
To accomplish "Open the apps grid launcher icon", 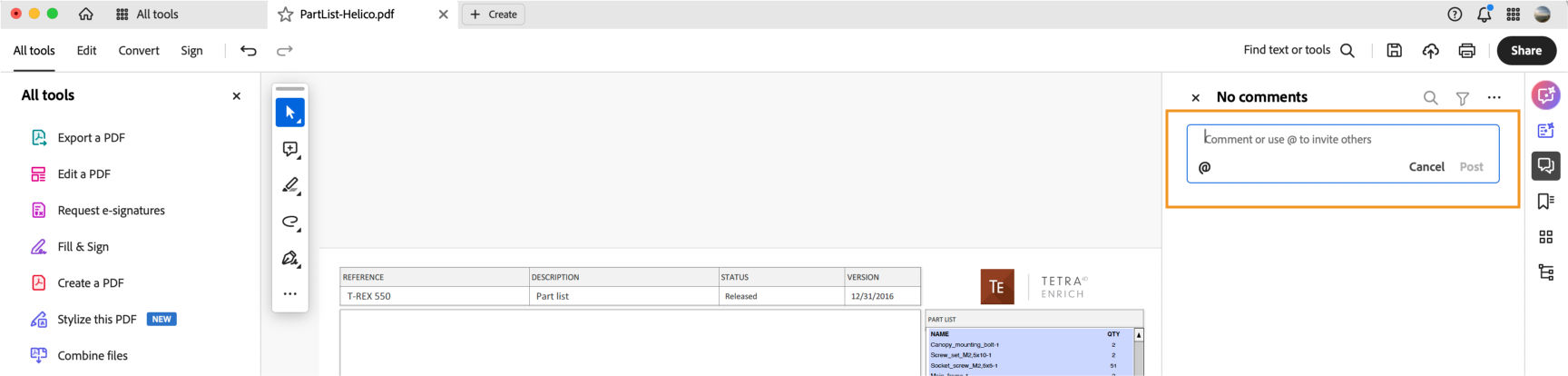I will tap(1513, 15).
